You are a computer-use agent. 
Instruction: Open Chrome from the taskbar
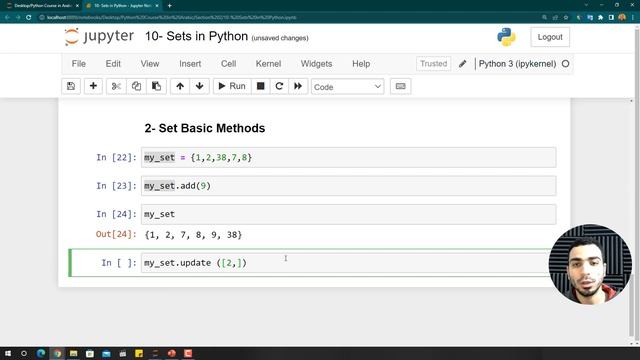pyautogui.click(x=57, y=353)
